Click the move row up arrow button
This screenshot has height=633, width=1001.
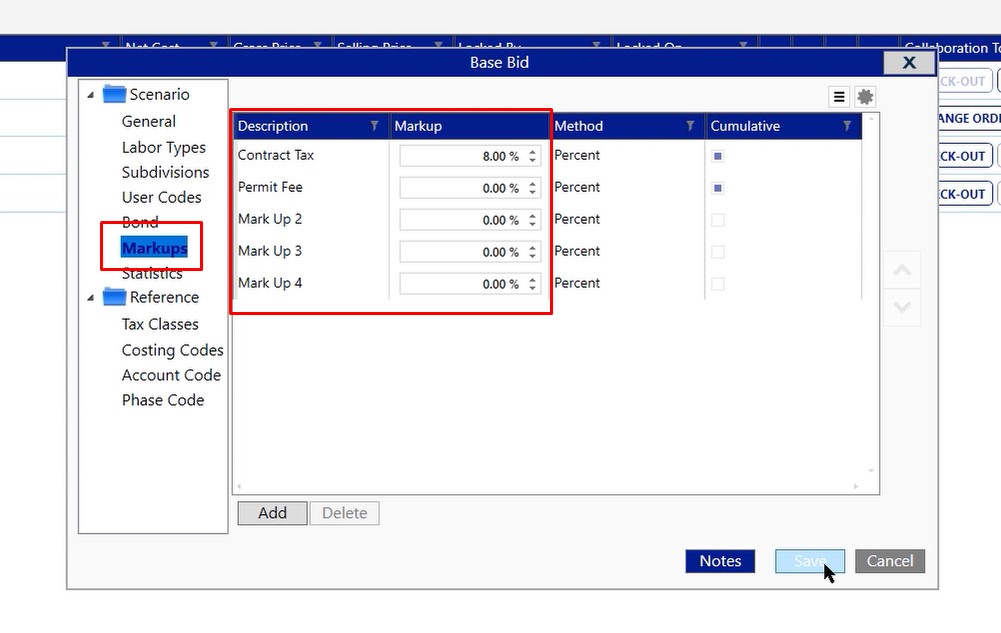pos(902,271)
